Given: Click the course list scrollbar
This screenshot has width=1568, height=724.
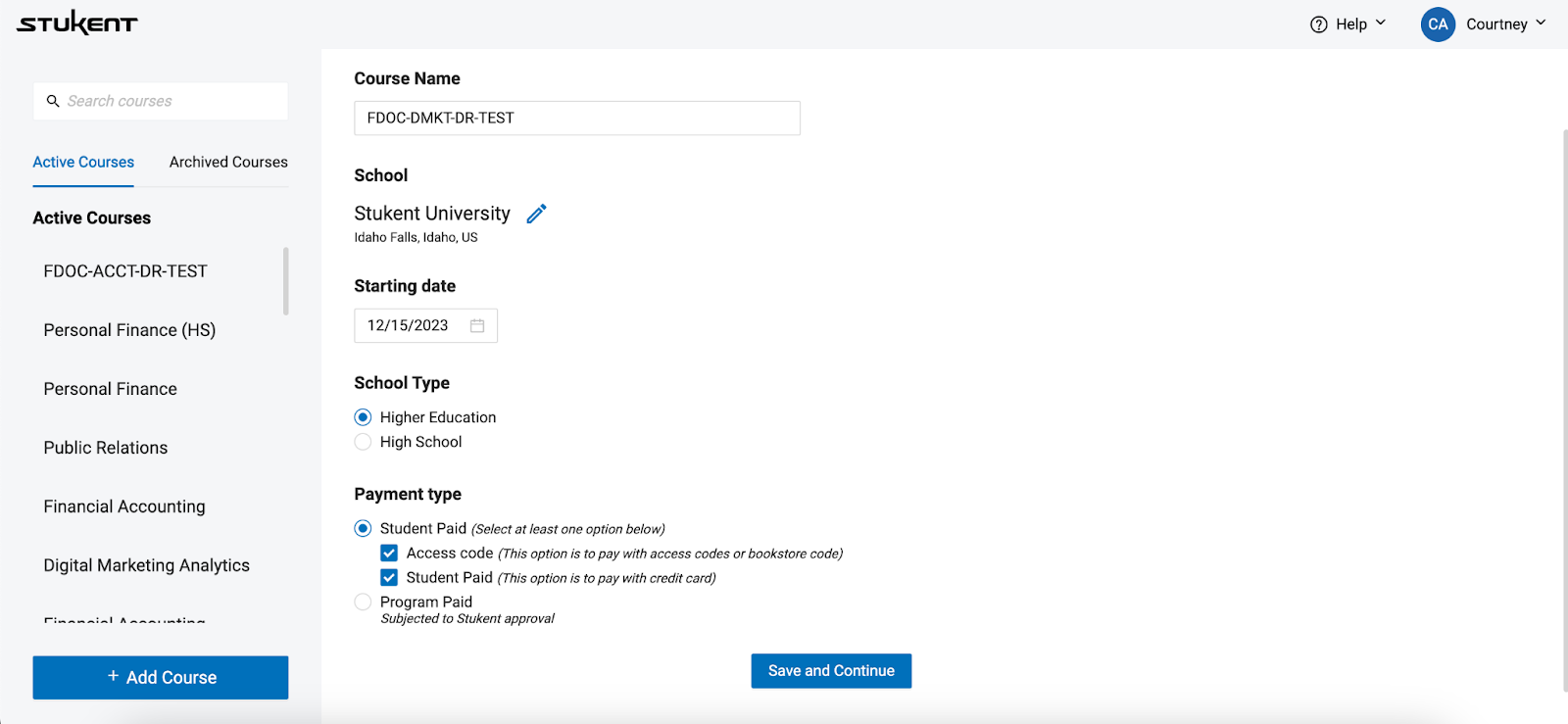Looking at the screenshot, I should click(286, 281).
